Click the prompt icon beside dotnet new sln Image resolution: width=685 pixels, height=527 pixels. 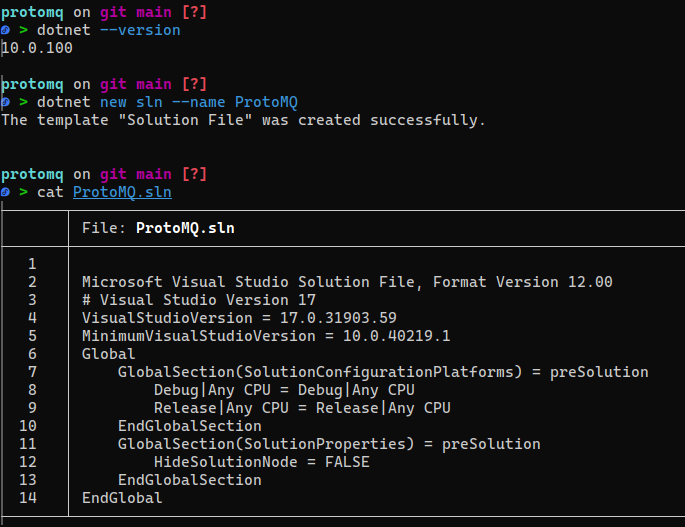6,102
